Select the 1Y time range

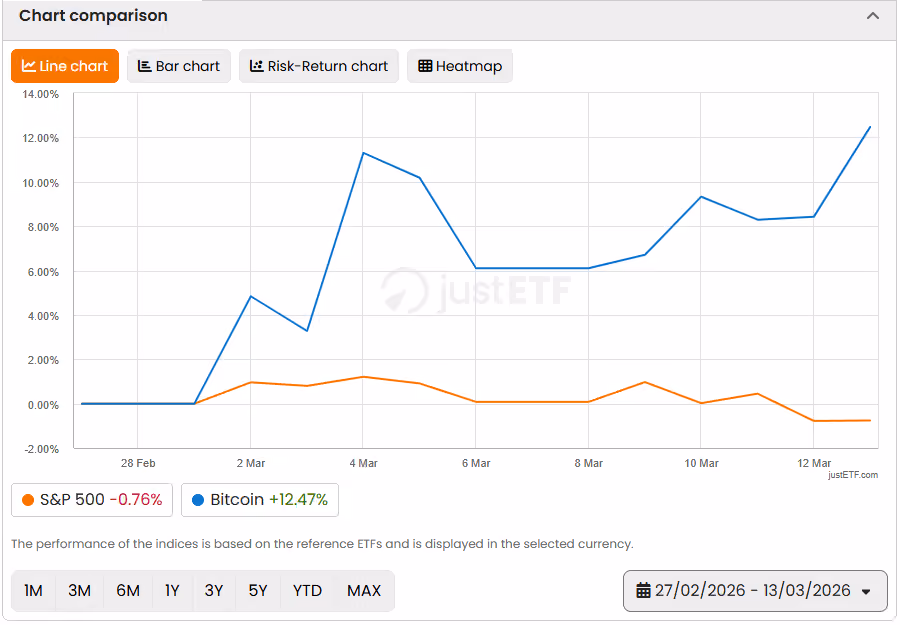pos(172,591)
